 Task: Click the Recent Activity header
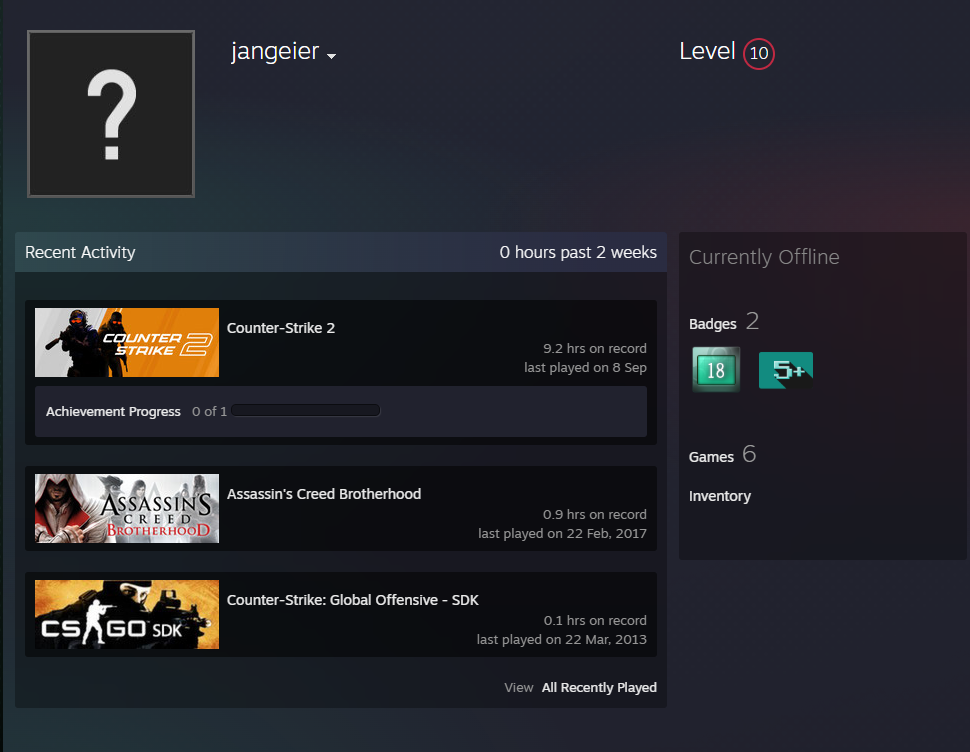80,252
